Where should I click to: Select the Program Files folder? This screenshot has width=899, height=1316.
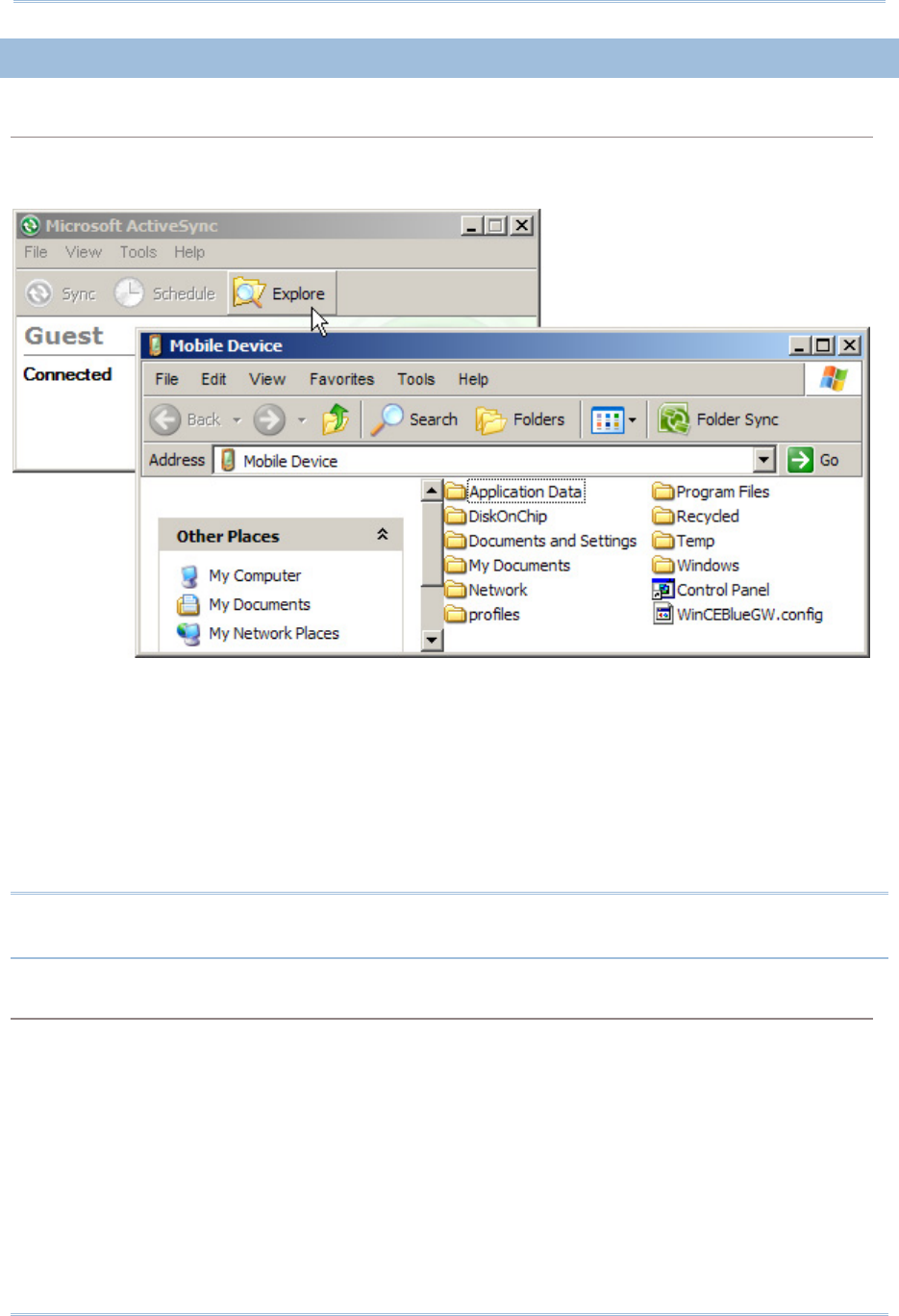click(x=722, y=492)
